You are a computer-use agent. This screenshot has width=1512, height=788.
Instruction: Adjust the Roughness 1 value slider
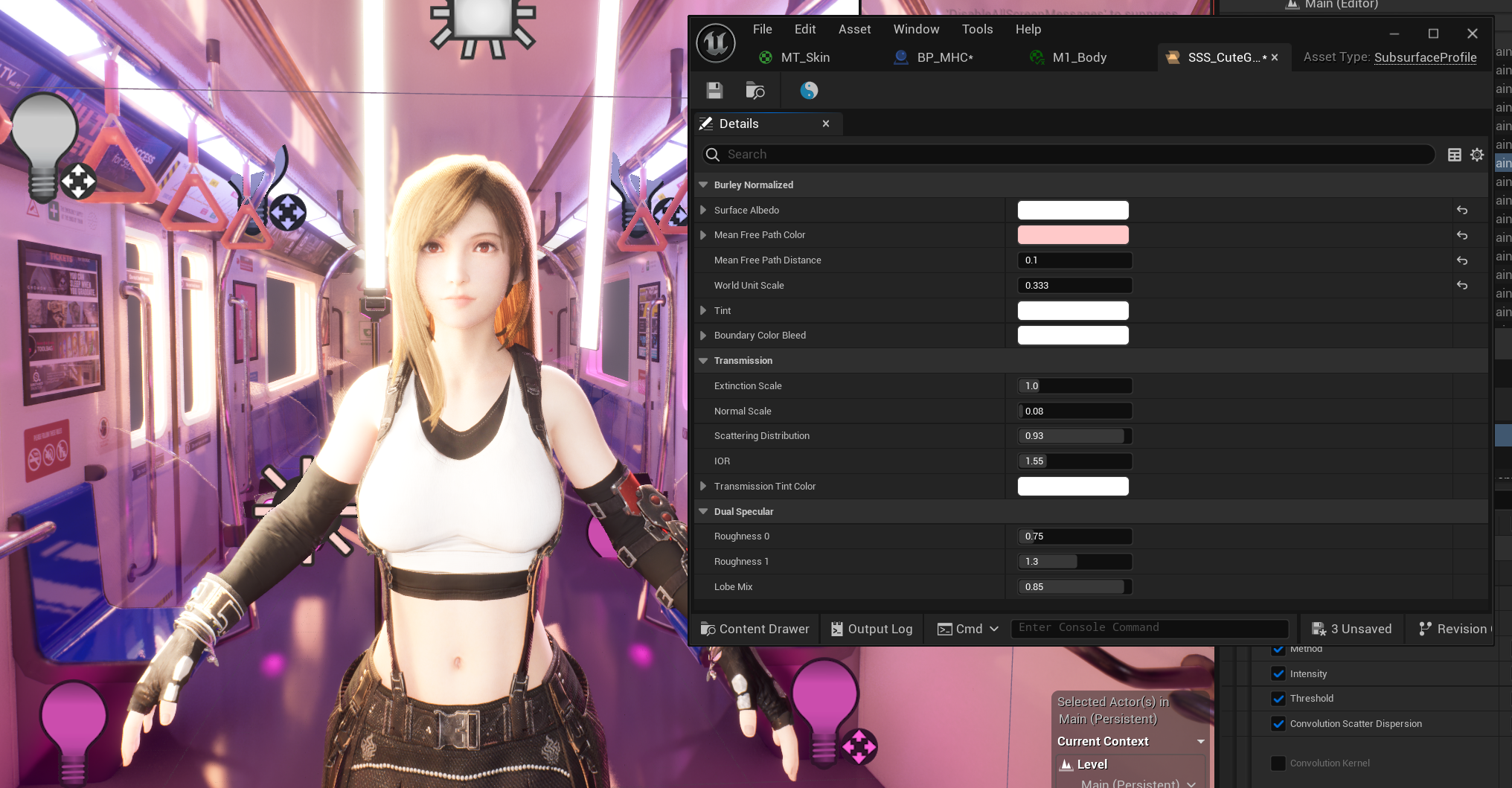pyautogui.click(x=1074, y=562)
